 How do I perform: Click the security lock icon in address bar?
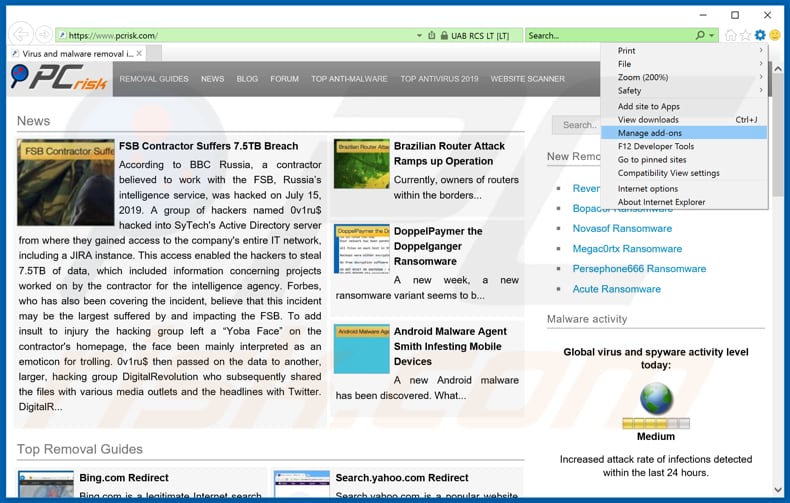click(443, 36)
